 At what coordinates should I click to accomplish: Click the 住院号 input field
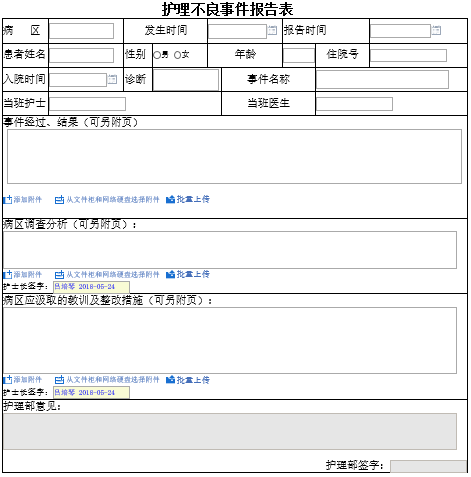click(x=408, y=55)
